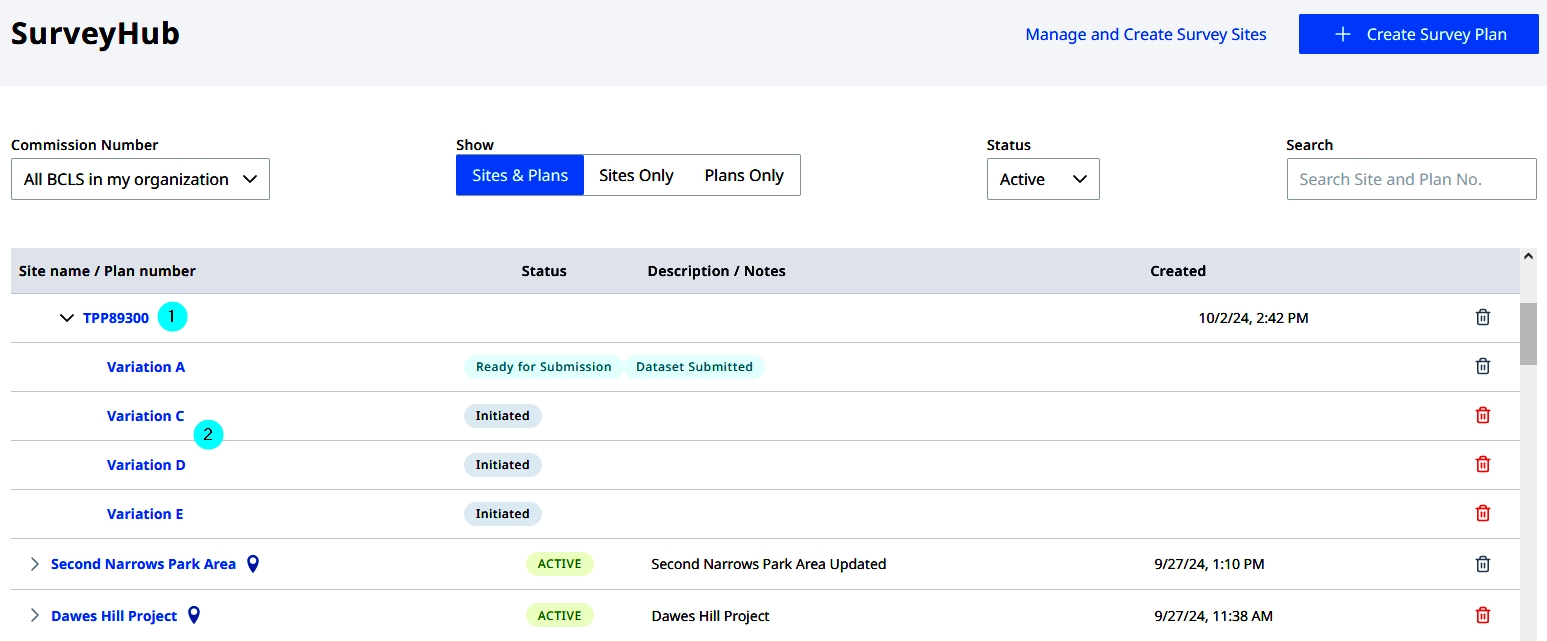The width and height of the screenshot is (1547, 641).
Task: Click ACTIVE badge for Dawes Hill Project
Action: coord(560,615)
